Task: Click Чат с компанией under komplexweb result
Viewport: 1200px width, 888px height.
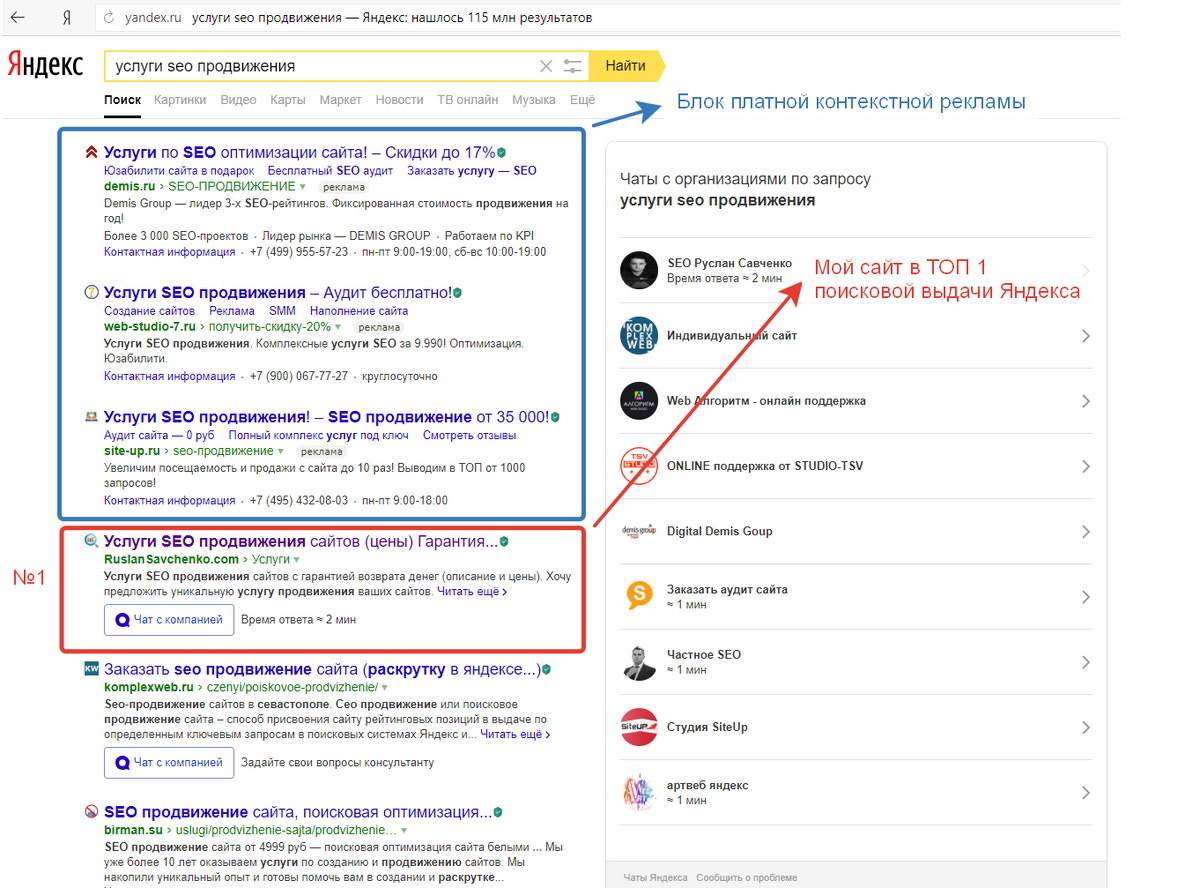Action: click(x=169, y=762)
